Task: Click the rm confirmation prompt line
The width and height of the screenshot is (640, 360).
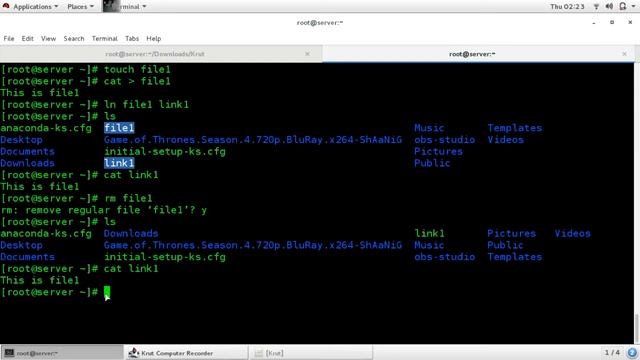Action: point(104,210)
